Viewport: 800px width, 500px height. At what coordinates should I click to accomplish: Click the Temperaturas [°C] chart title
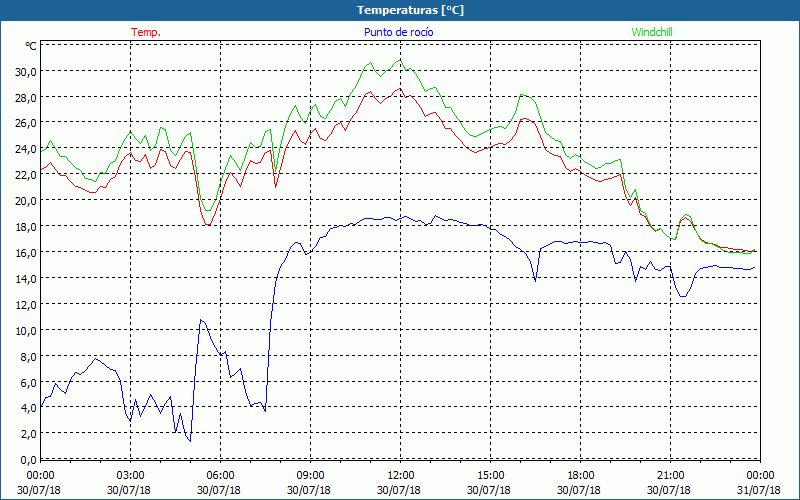(410, 10)
